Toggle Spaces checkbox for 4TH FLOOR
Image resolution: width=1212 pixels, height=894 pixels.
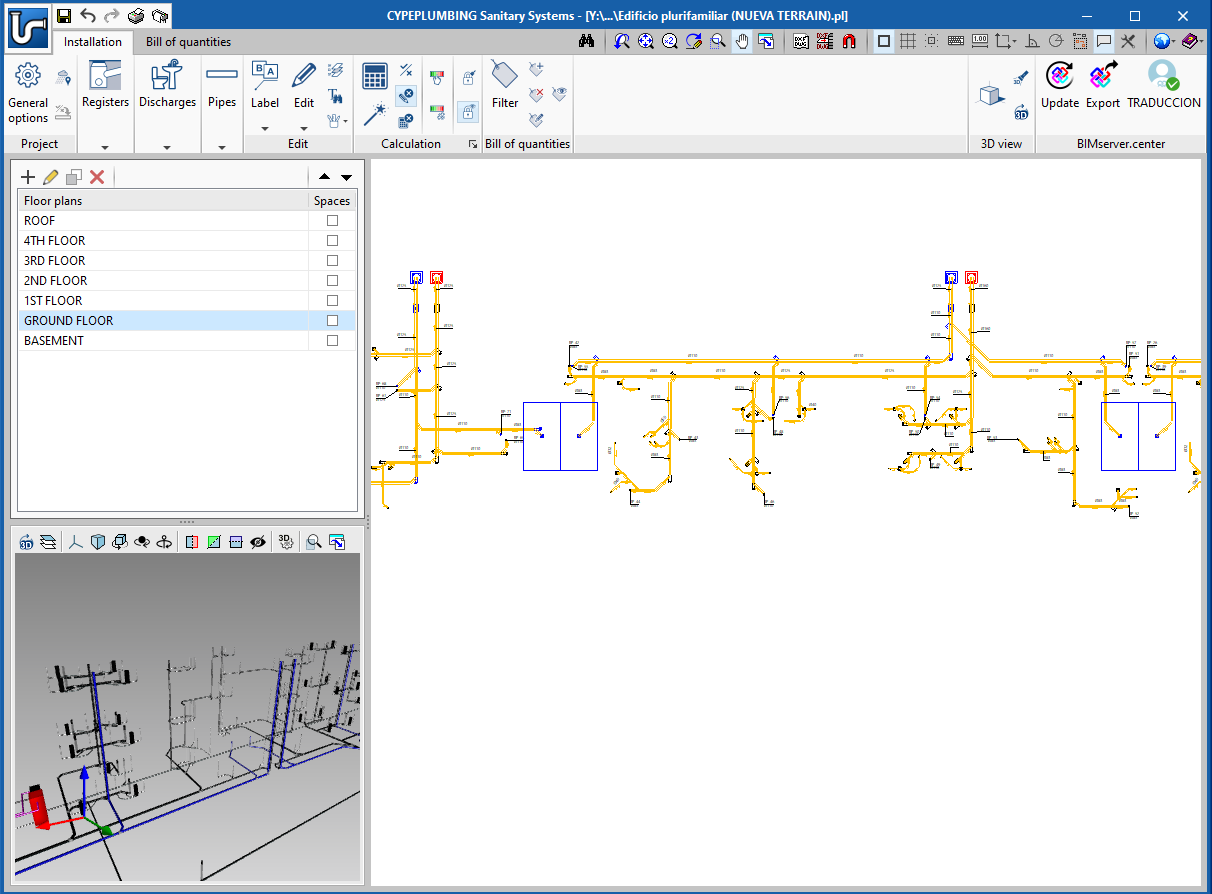click(333, 240)
